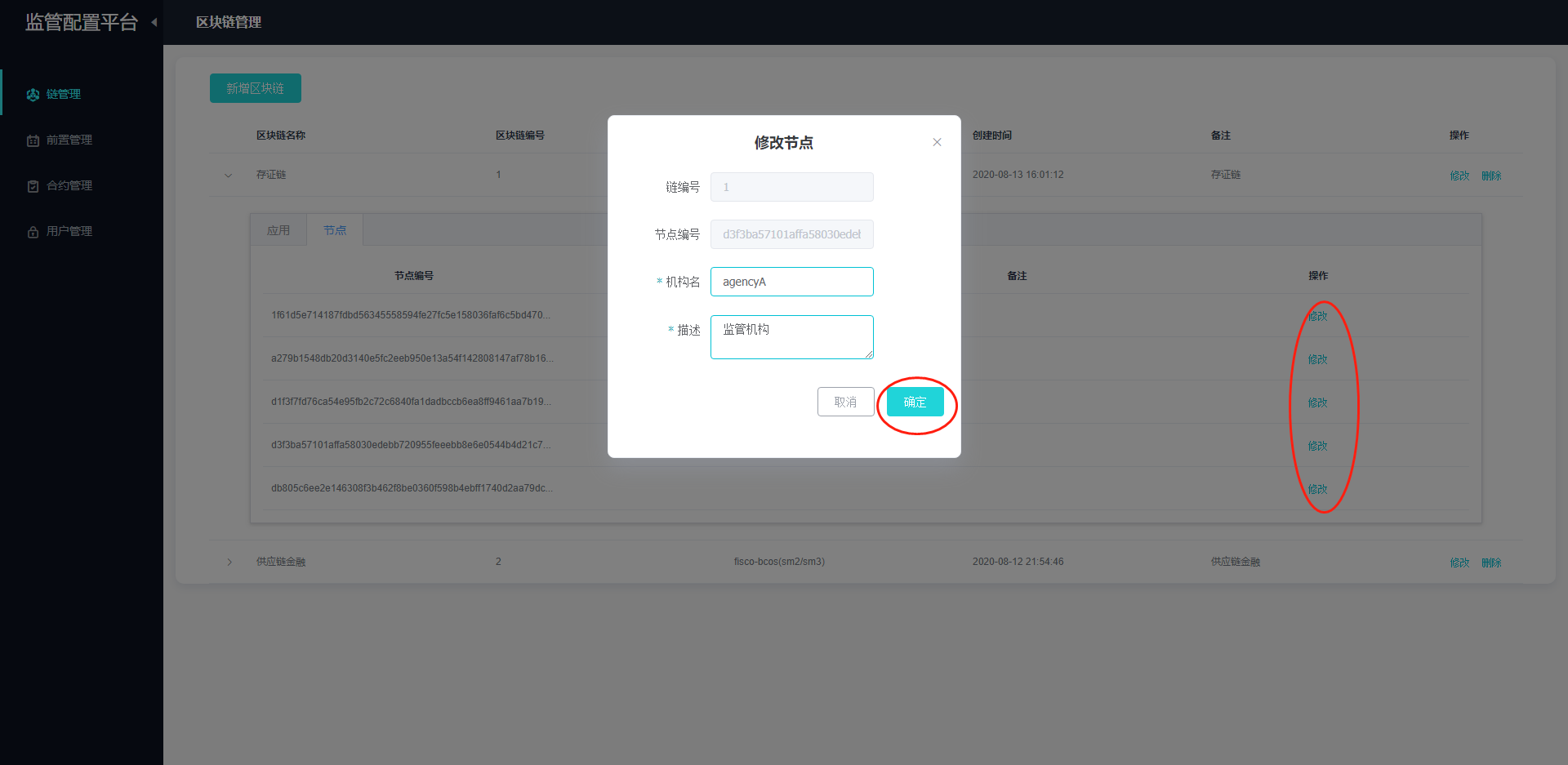Click the 供应链金融 chain name
1568x765 pixels.
click(281, 562)
